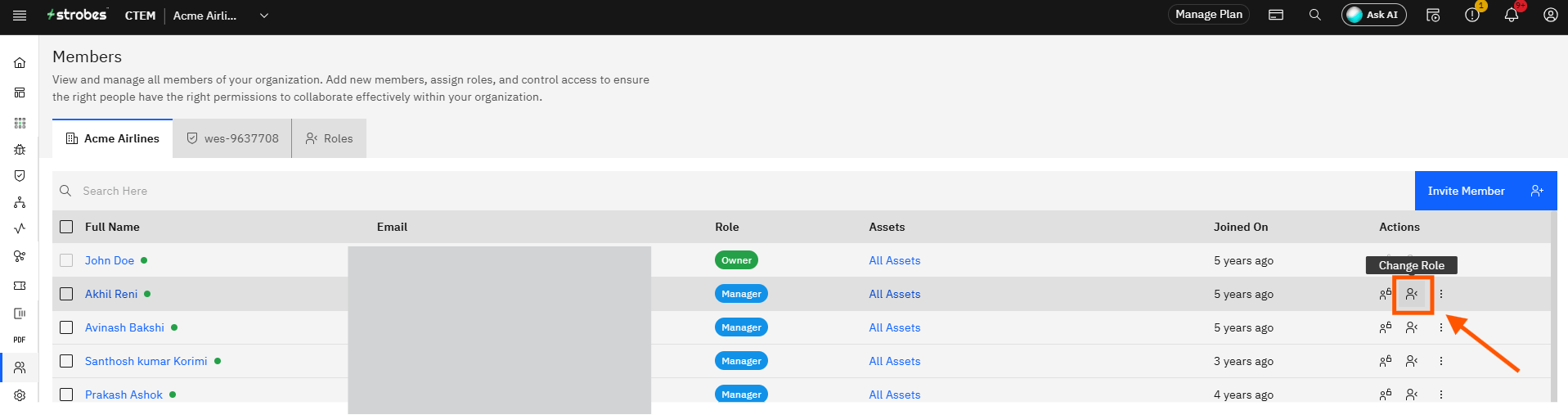Open the shield check icon in the sidebar
This screenshot has width=1568, height=415.
click(x=20, y=175)
